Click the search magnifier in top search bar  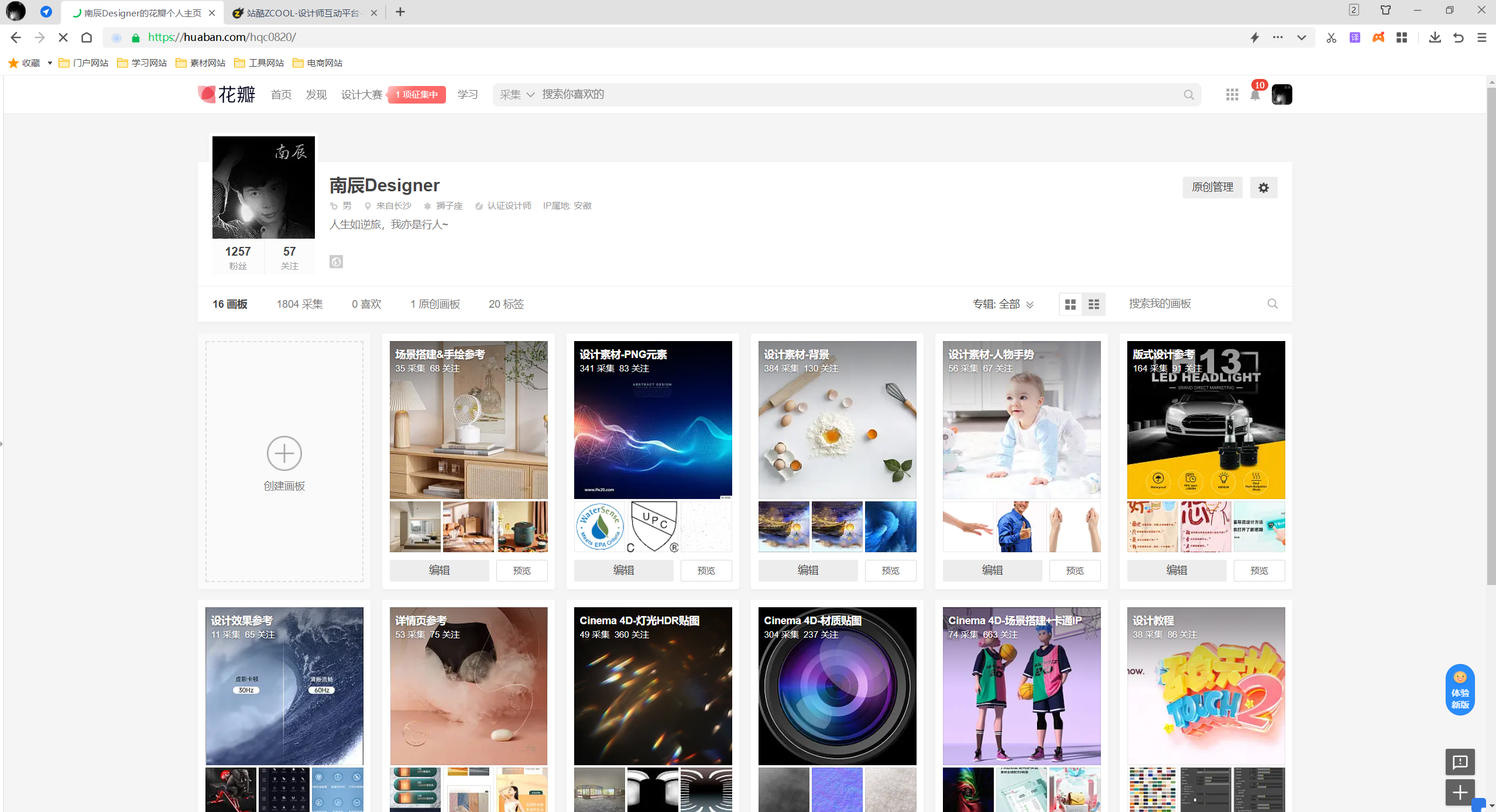click(x=1189, y=95)
